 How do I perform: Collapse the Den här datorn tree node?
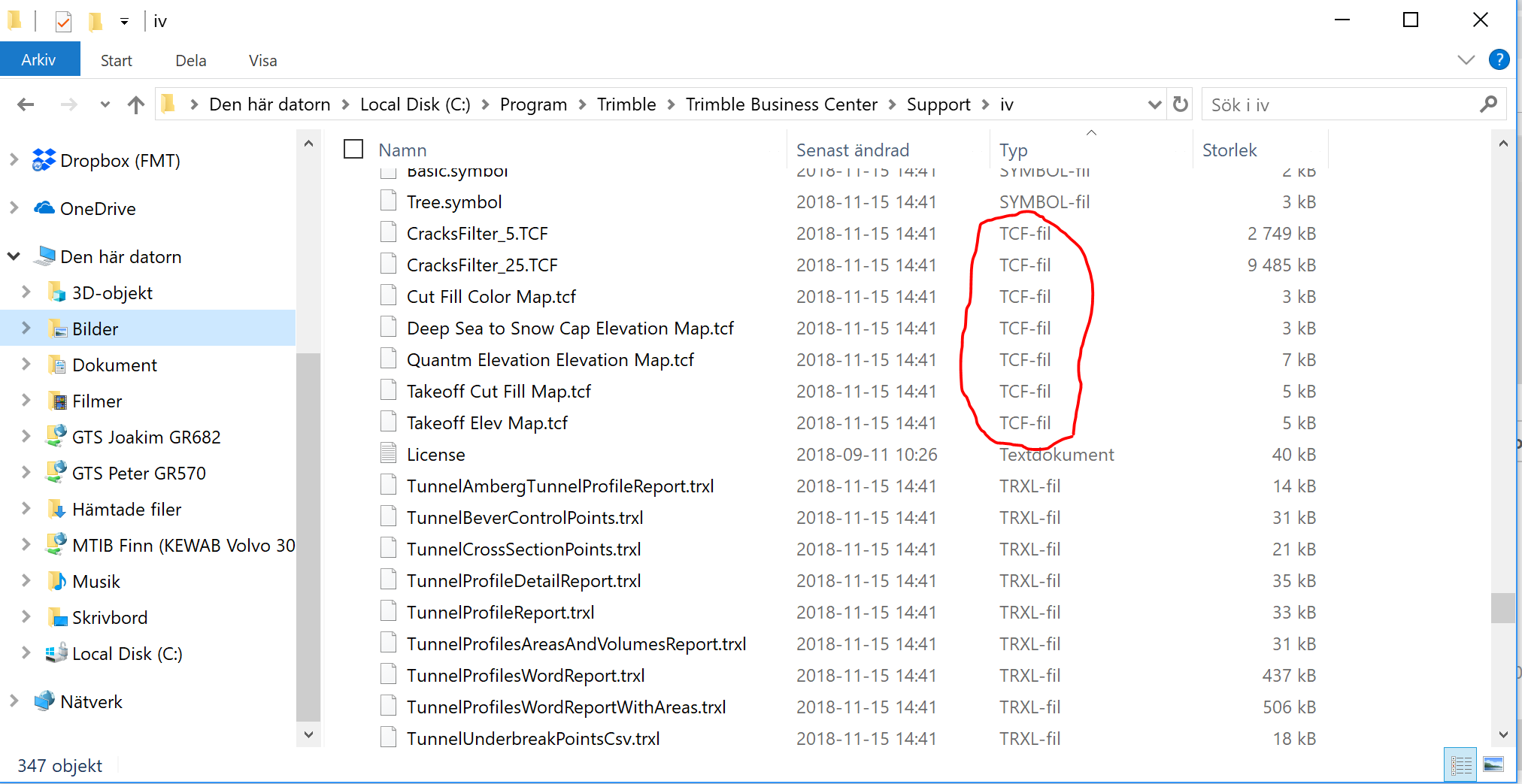click(x=14, y=256)
